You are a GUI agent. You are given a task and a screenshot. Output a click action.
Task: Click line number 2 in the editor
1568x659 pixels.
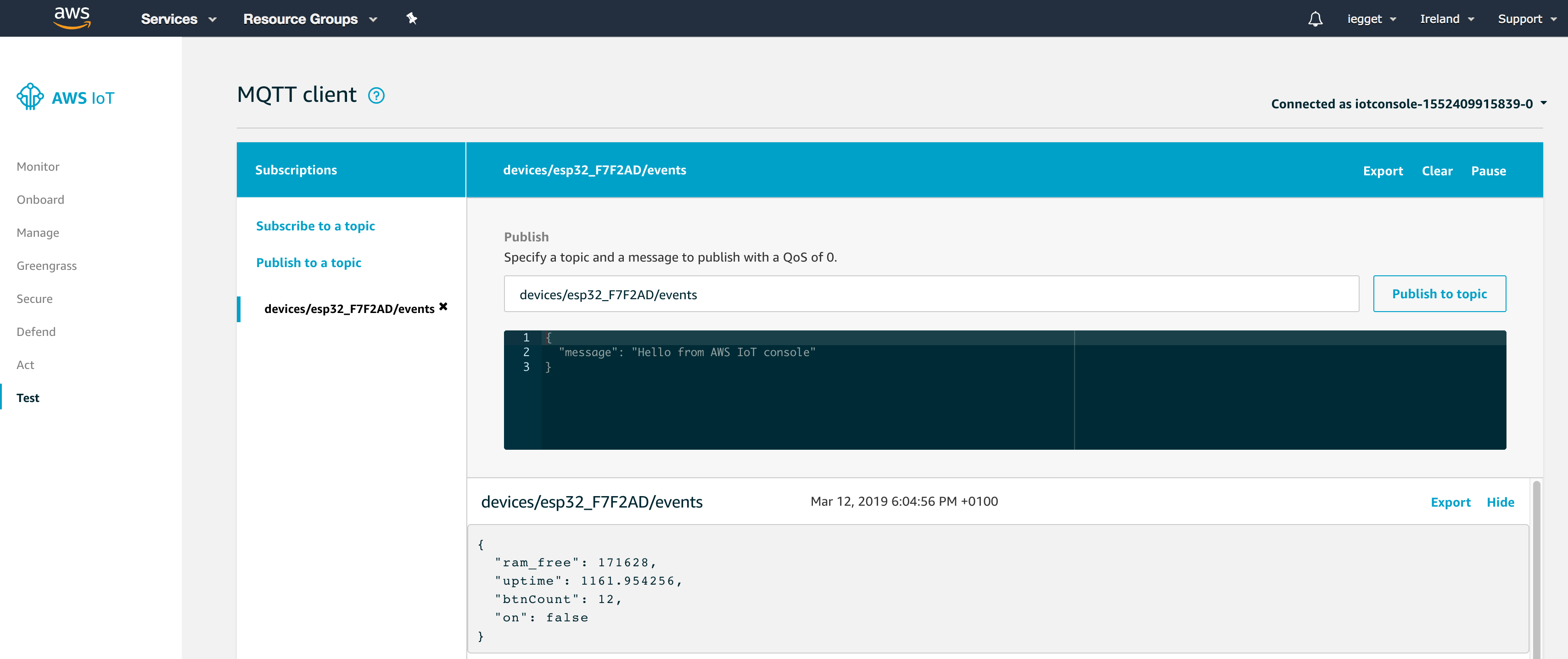click(526, 352)
